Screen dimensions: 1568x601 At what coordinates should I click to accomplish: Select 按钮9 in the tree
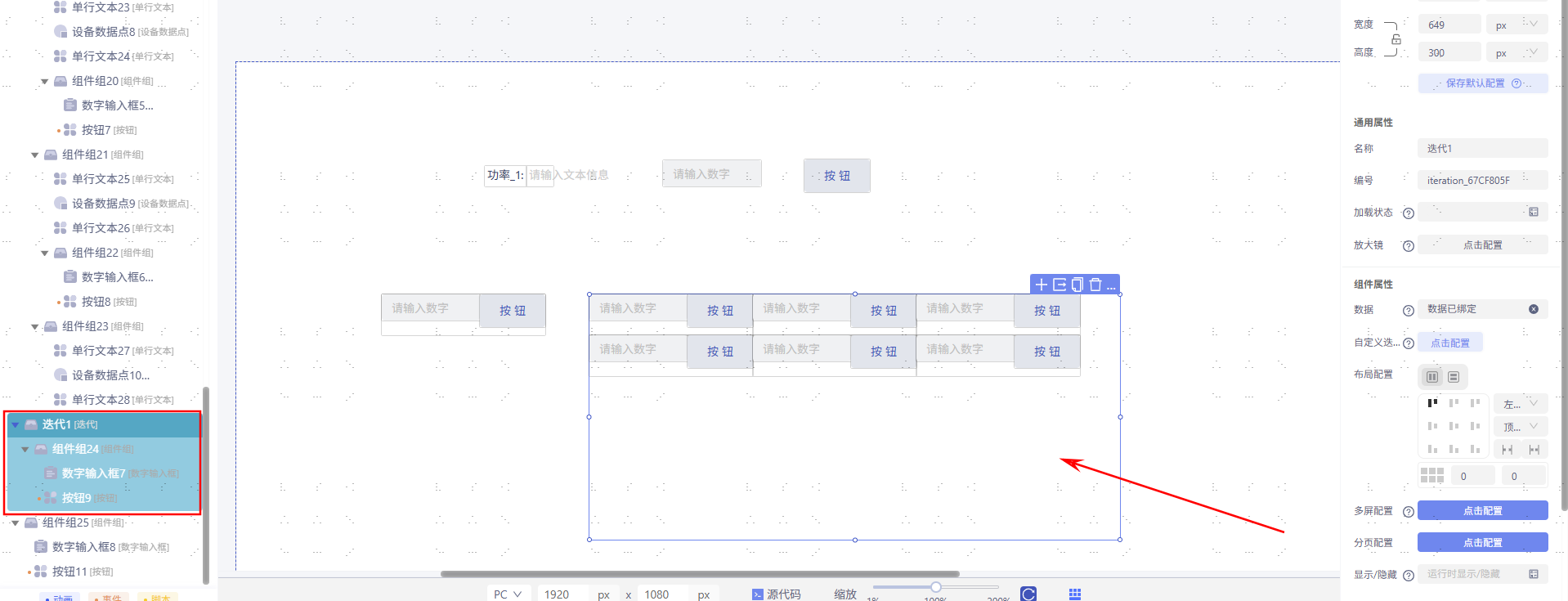pyautogui.click(x=103, y=498)
